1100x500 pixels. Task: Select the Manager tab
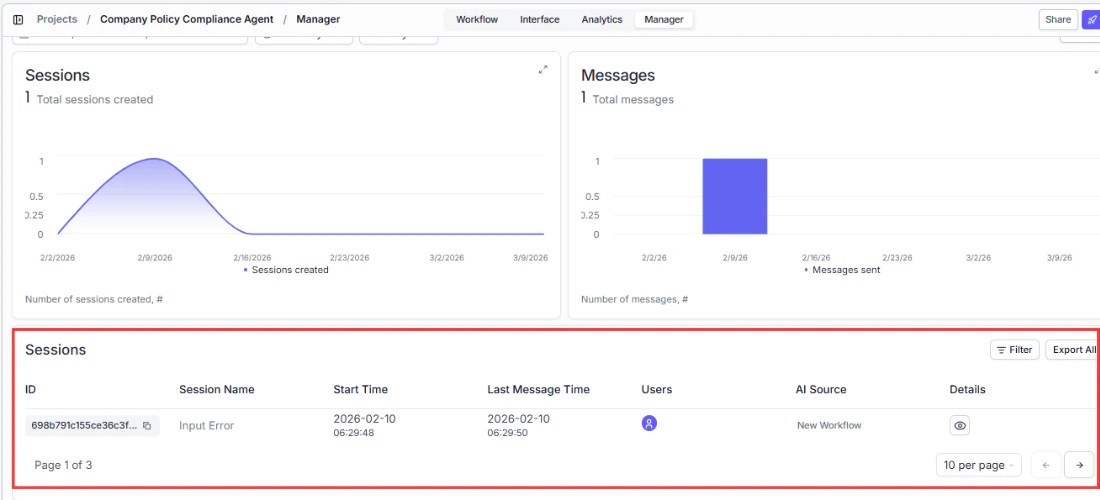664,20
